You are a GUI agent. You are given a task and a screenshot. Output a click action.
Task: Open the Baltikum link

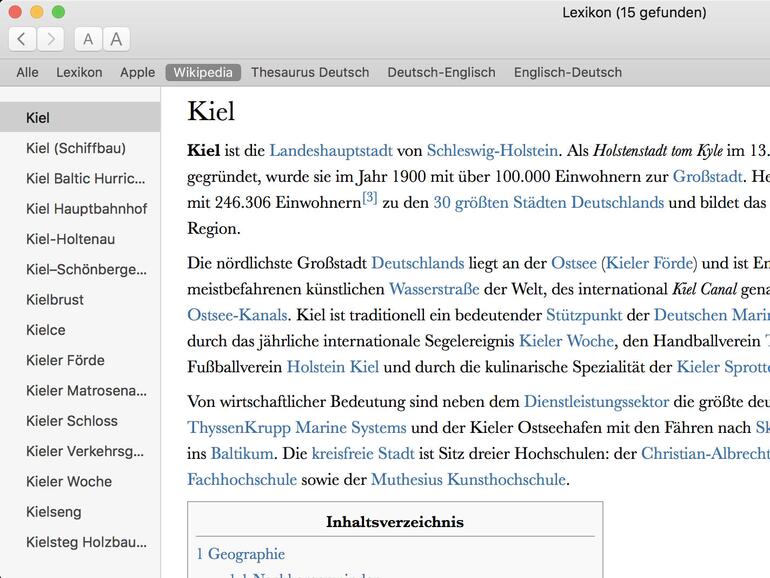click(242, 453)
